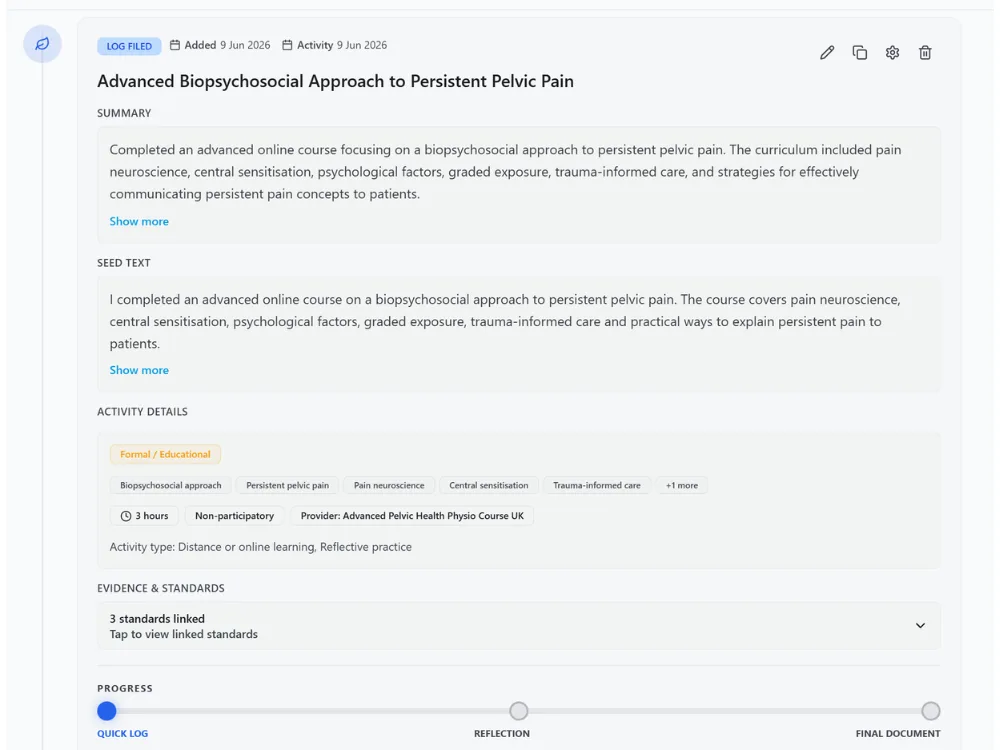Viewport: 1000px width, 750px height.
Task: Click the Trauma-informed care tag
Action: (597, 485)
